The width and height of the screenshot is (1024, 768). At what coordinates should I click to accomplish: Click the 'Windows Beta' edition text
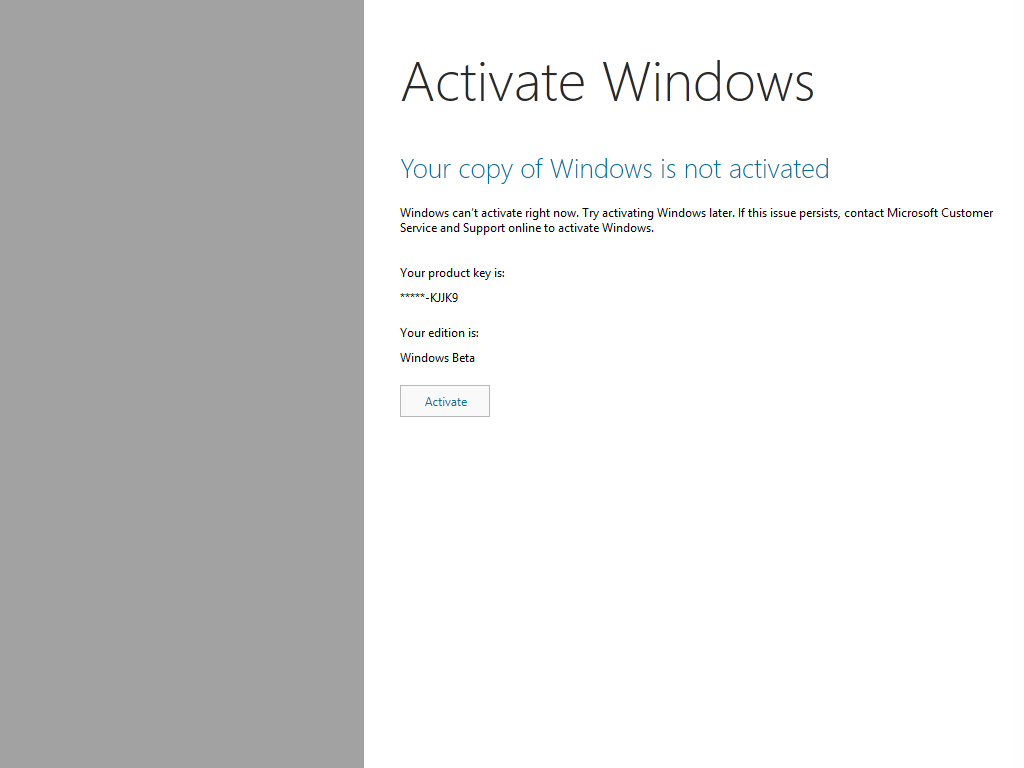point(438,358)
